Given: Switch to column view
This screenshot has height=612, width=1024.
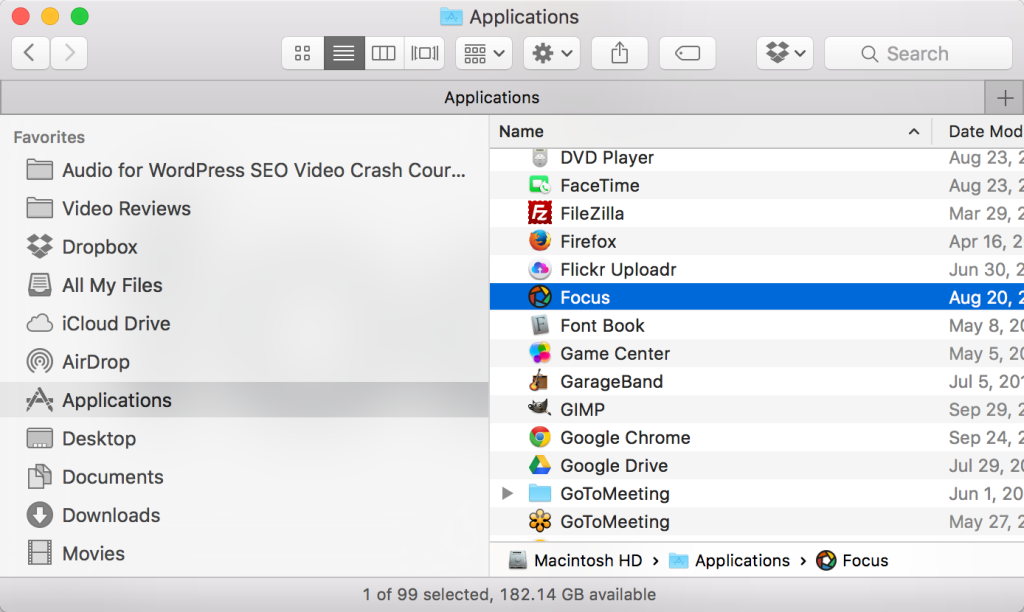Looking at the screenshot, I should tap(383, 53).
